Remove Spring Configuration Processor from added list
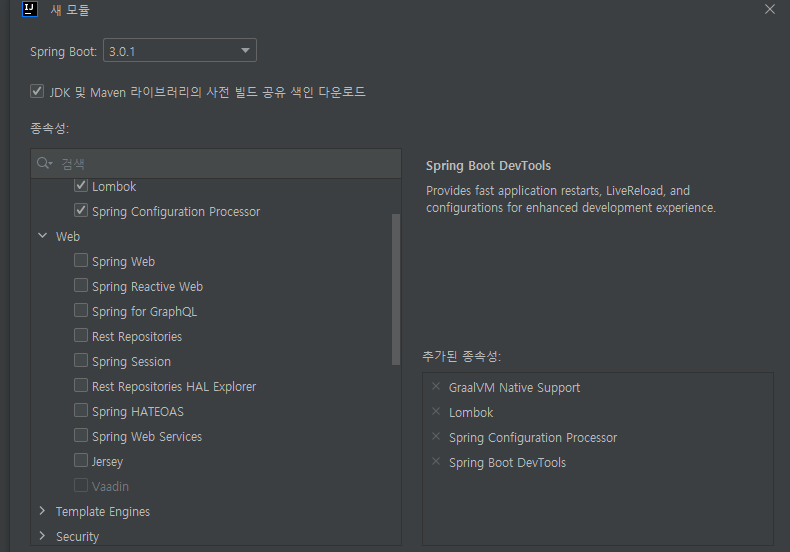Viewport: 790px width, 552px height. (436, 437)
